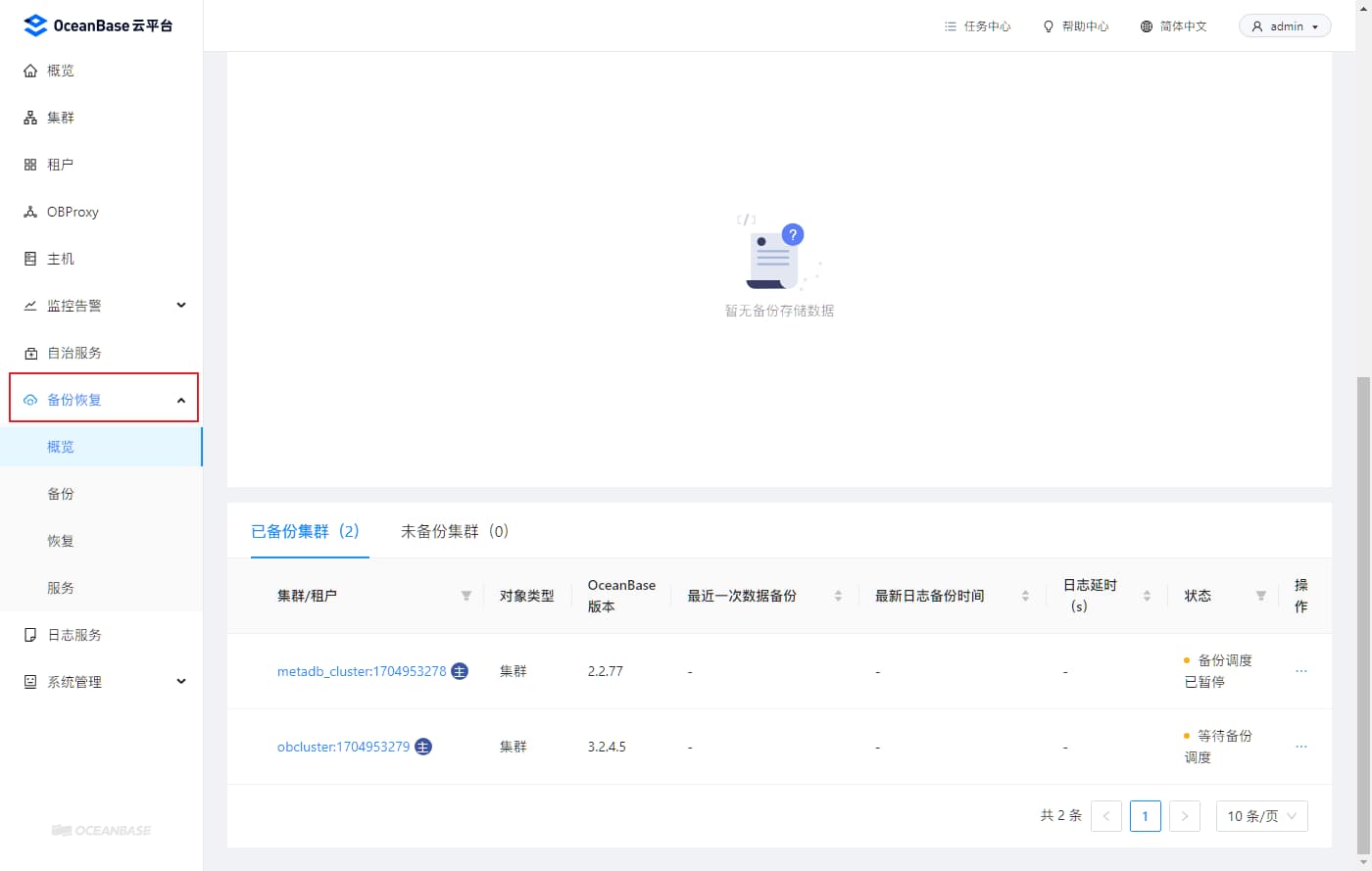Open the 10 条/页 page size dropdown
1372x871 pixels.
coord(1261,816)
